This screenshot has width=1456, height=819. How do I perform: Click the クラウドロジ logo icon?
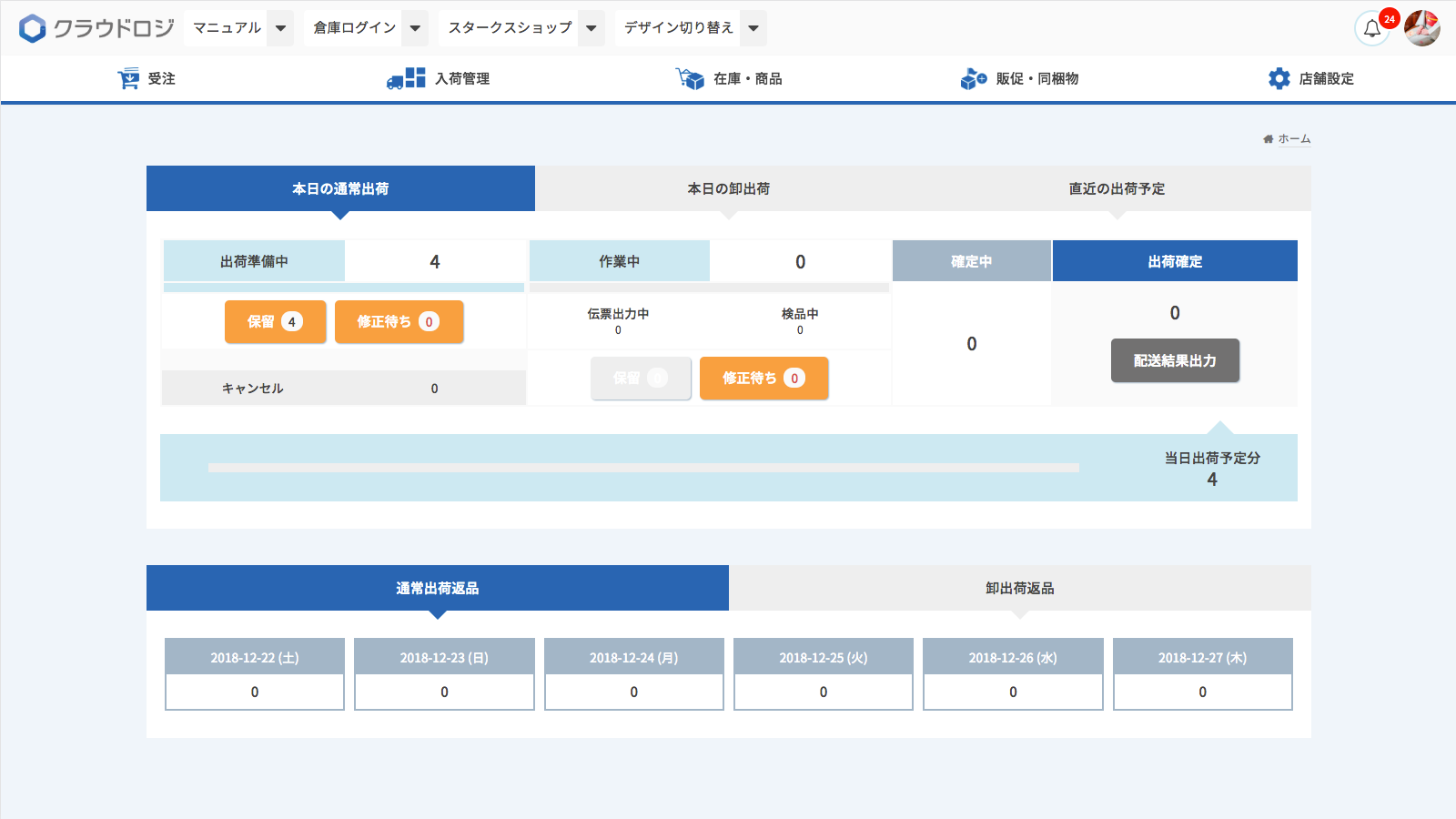point(33,28)
